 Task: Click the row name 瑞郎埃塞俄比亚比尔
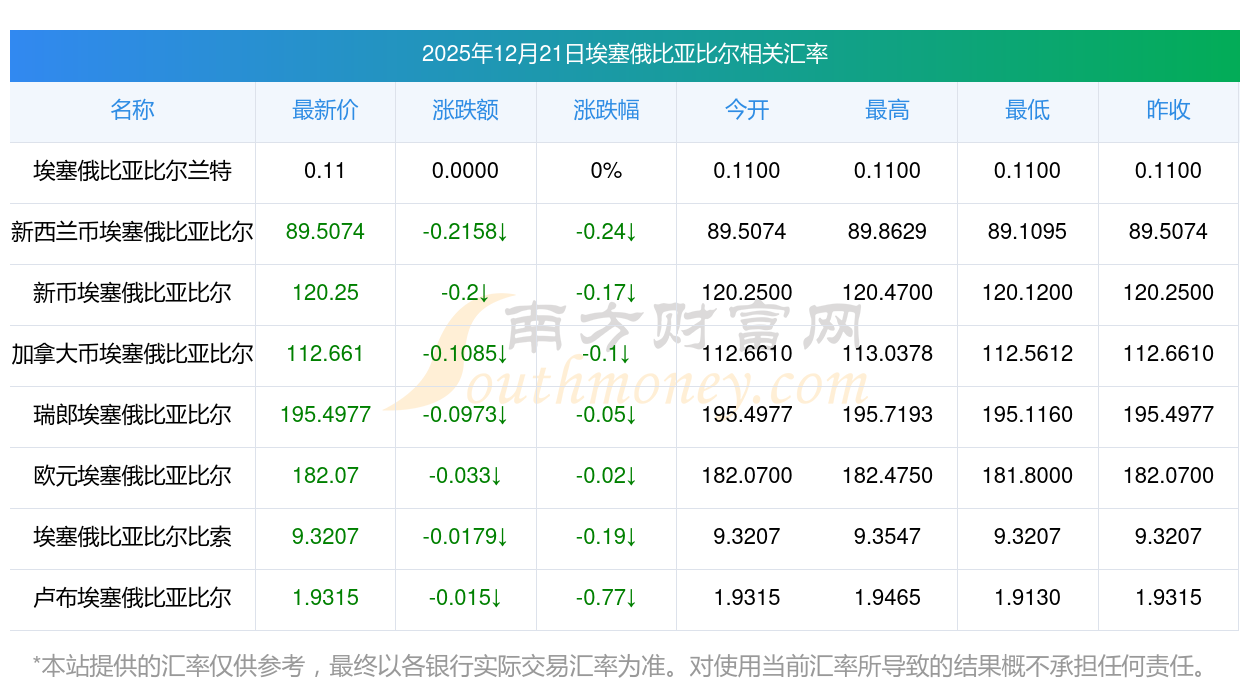tap(132, 415)
